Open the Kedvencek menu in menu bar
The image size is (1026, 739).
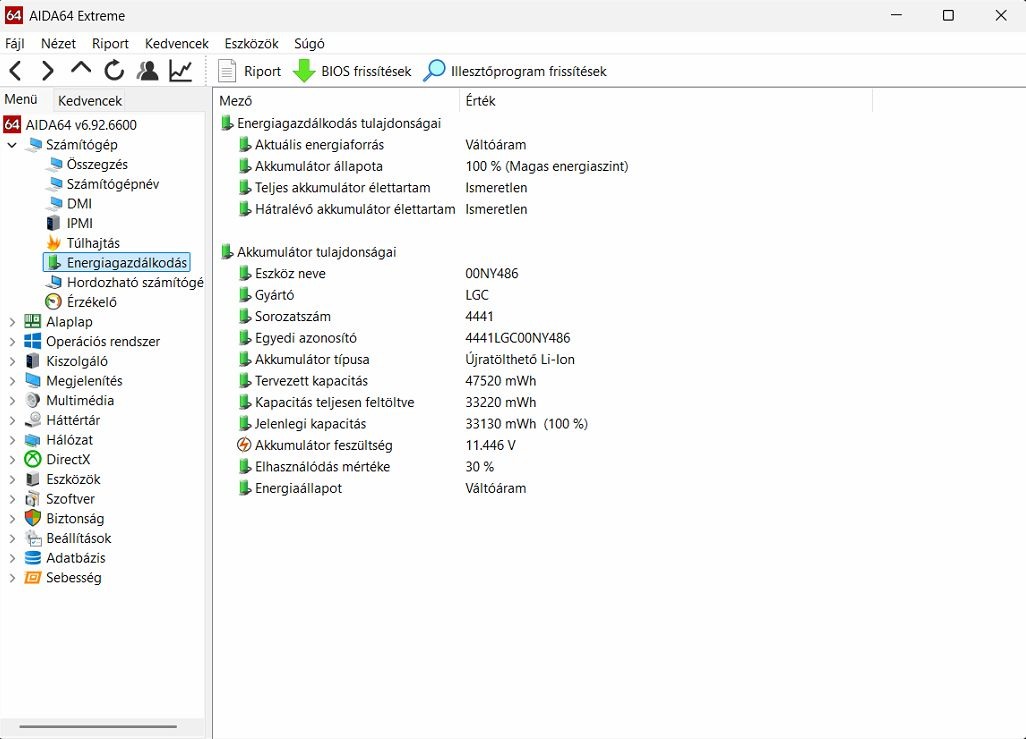[177, 43]
